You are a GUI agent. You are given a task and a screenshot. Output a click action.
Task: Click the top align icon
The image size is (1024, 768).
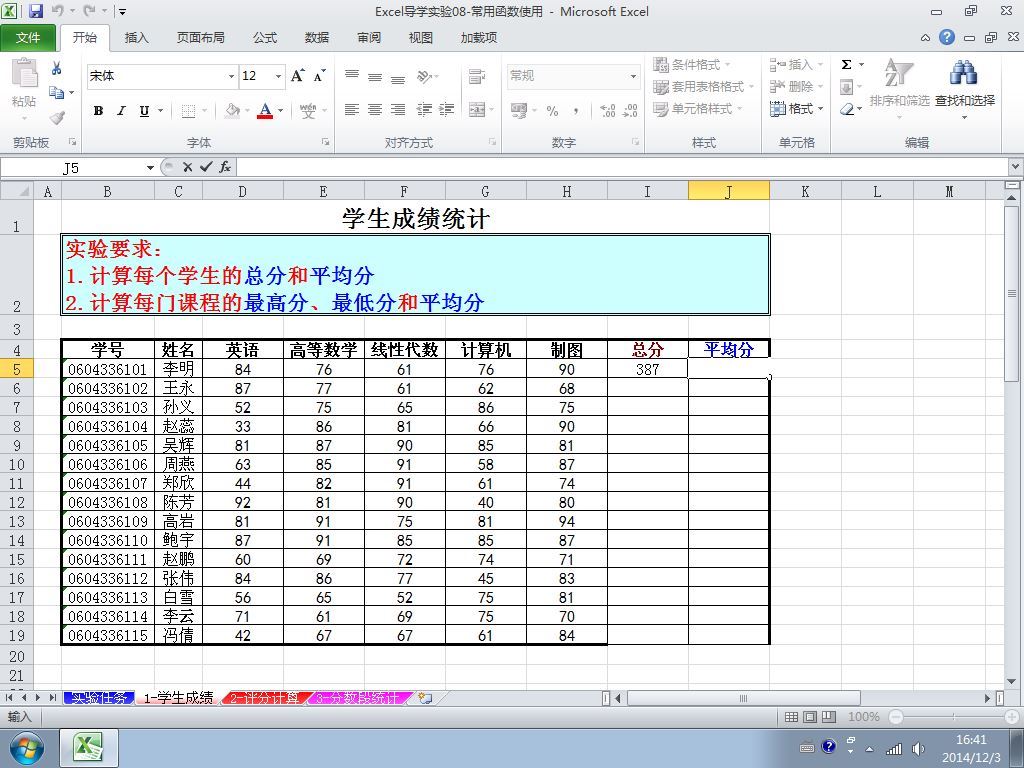(352, 76)
